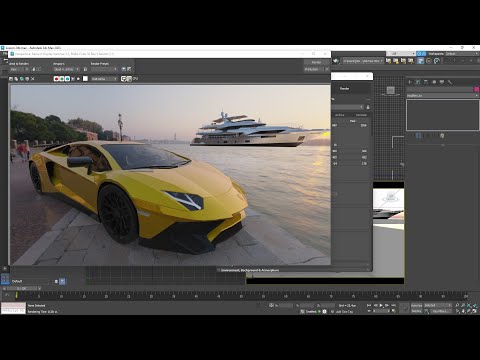The image size is (480, 360).
Task: Click the fourth render teapot toolbar icon
Action: [411, 61]
